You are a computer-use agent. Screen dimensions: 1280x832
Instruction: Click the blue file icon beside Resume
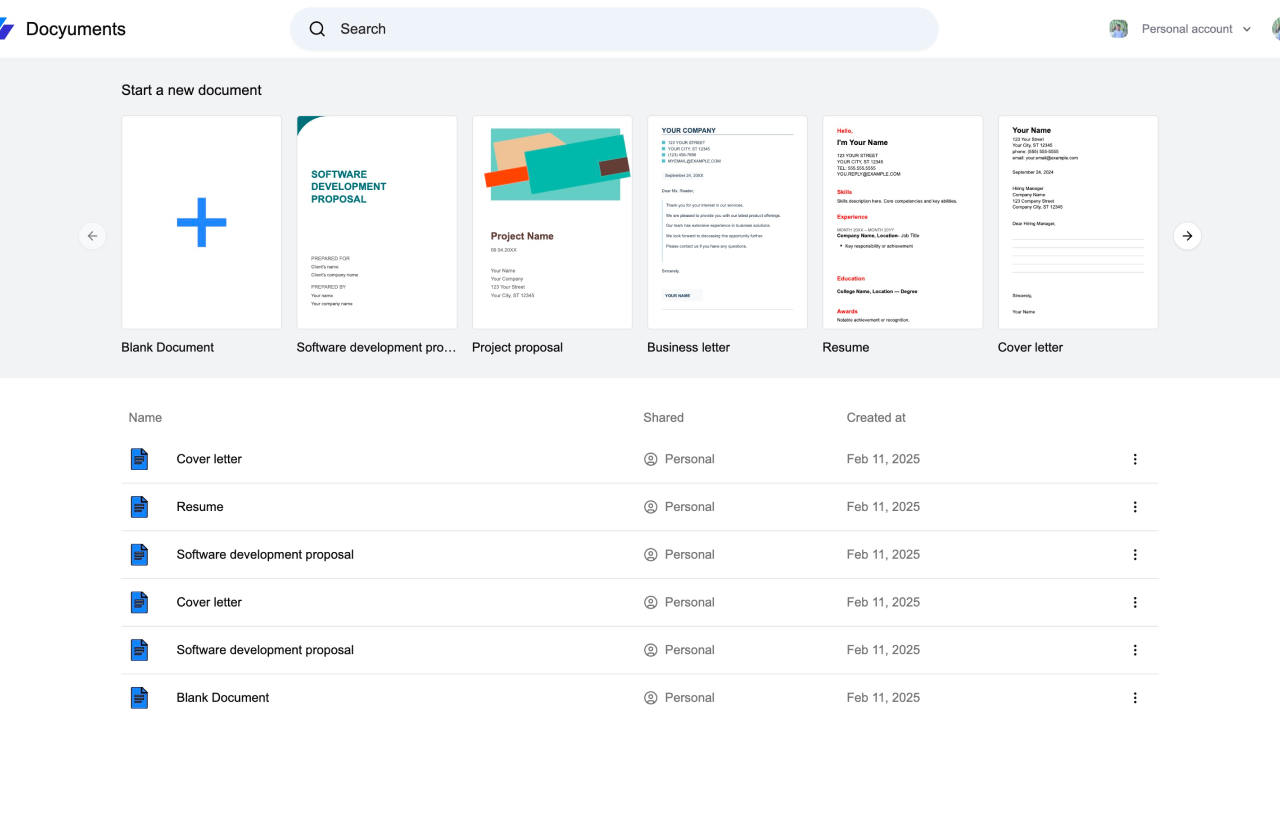point(139,507)
